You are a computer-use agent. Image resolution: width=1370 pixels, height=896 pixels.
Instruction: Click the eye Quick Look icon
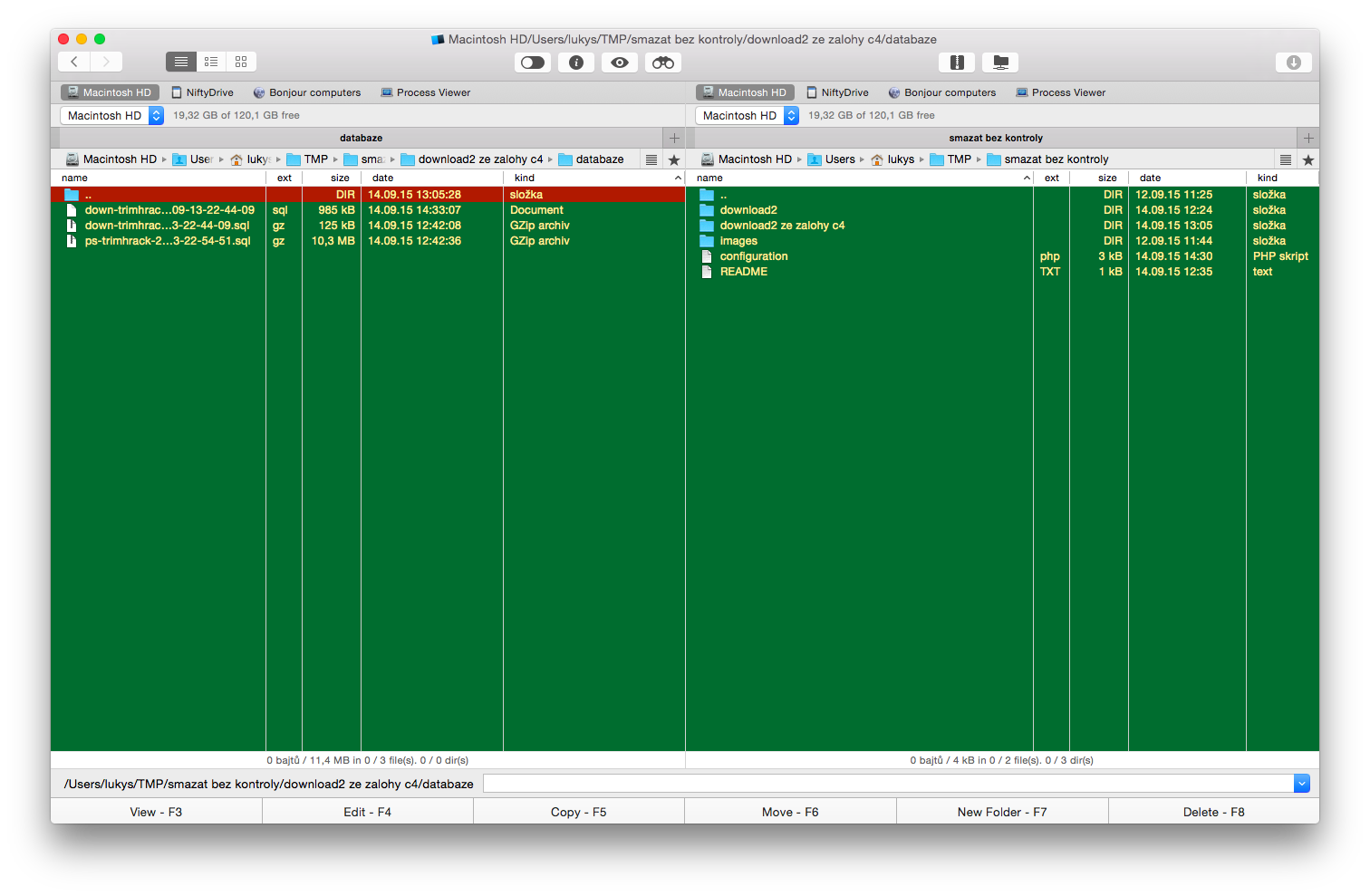[620, 63]
